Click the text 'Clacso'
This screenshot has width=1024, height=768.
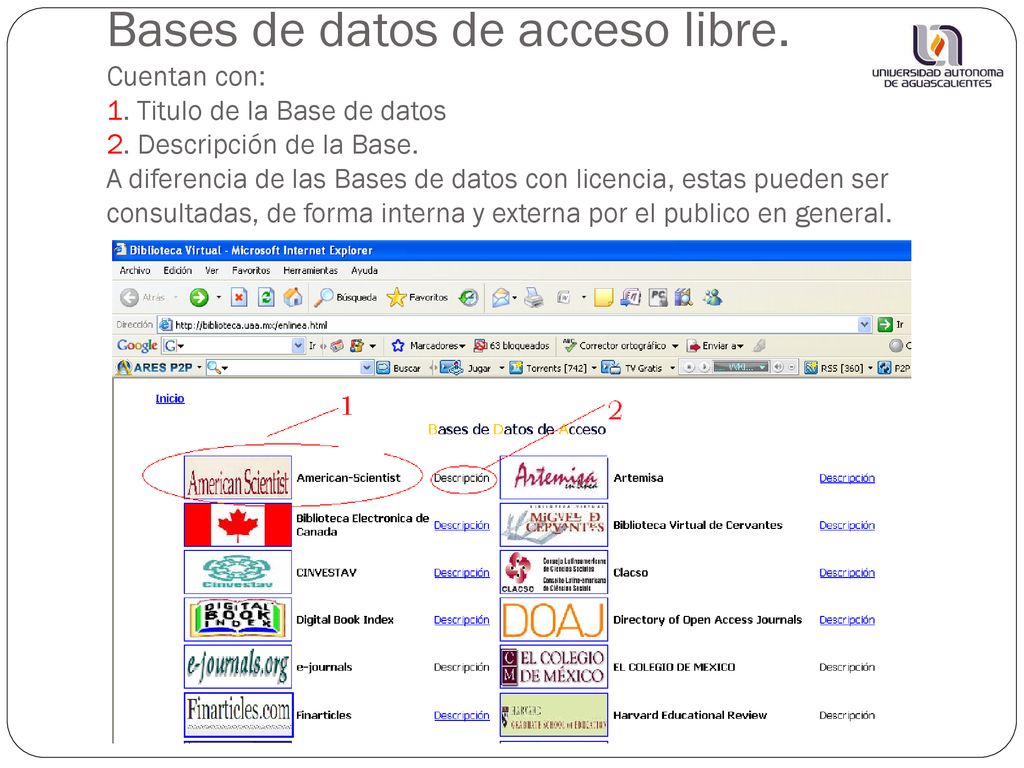tap(630, 573)
